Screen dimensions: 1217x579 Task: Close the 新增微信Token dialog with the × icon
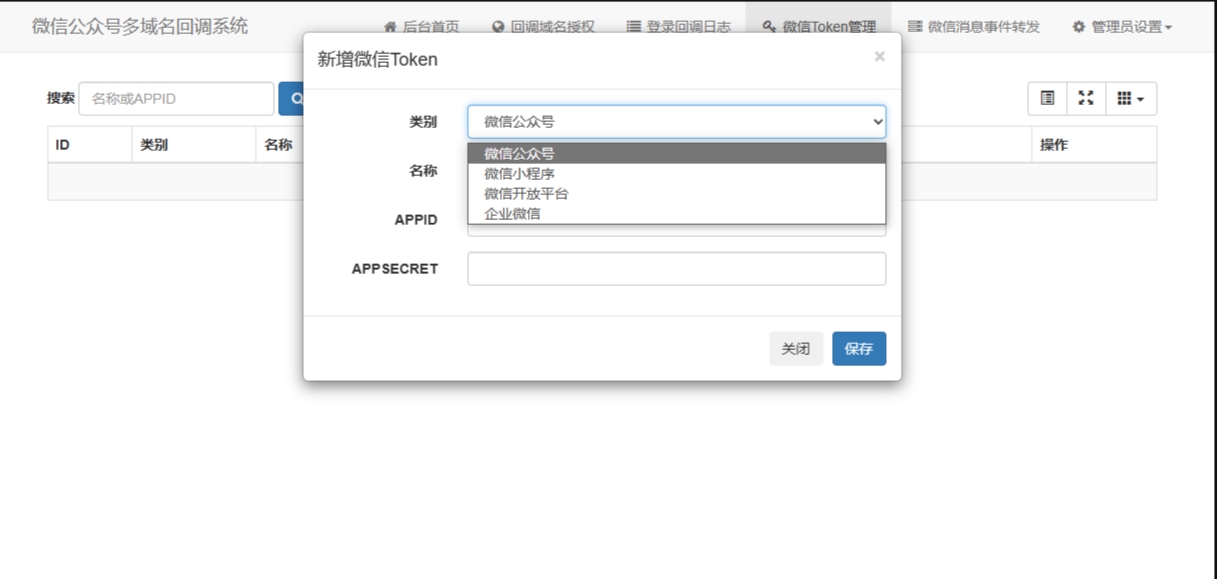click(x=879, y=56)
